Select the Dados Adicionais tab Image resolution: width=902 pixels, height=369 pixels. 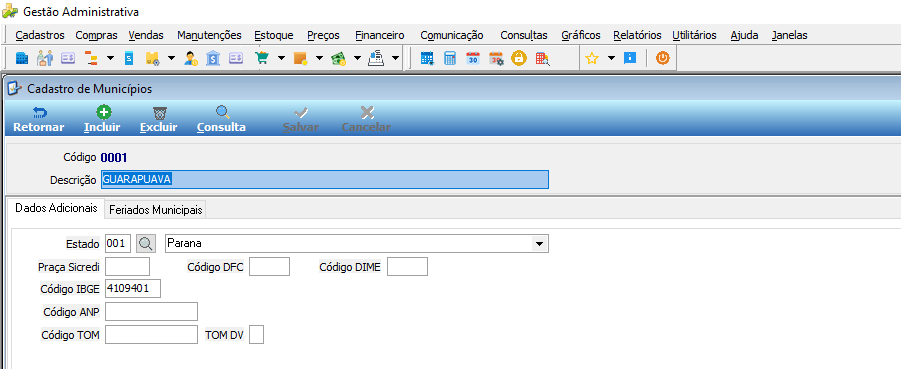56,208
